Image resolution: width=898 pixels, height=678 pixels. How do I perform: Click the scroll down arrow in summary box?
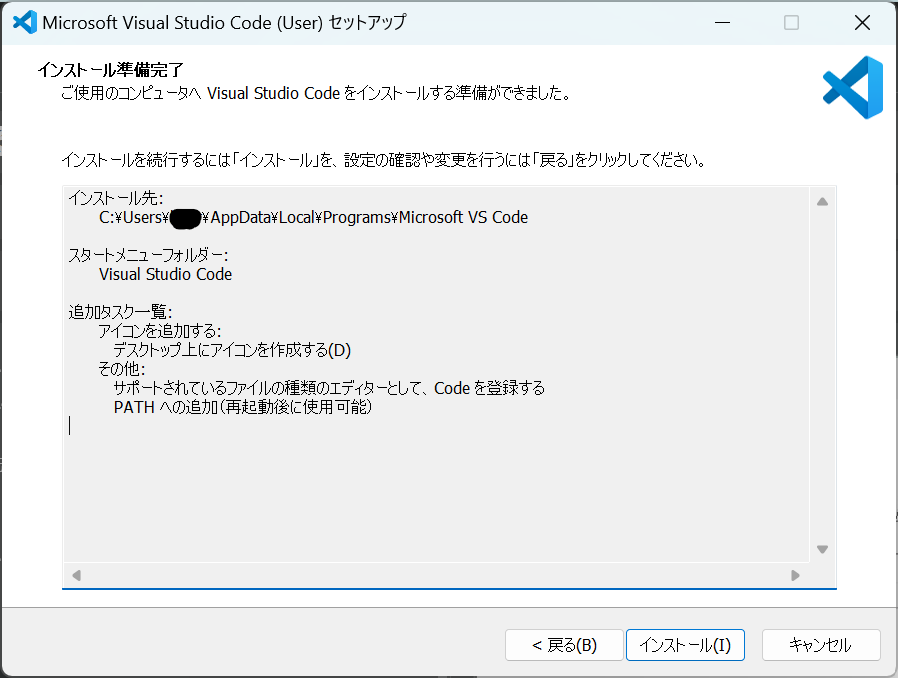[x=822, y=549]
